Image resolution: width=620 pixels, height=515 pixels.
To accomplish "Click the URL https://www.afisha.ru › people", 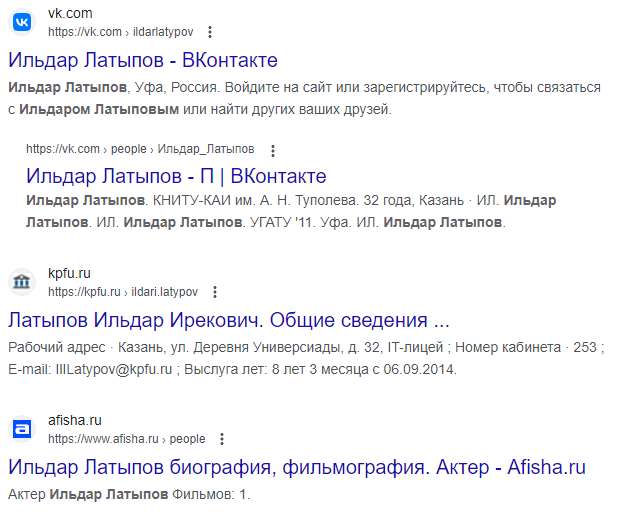I will coord(127,439).
